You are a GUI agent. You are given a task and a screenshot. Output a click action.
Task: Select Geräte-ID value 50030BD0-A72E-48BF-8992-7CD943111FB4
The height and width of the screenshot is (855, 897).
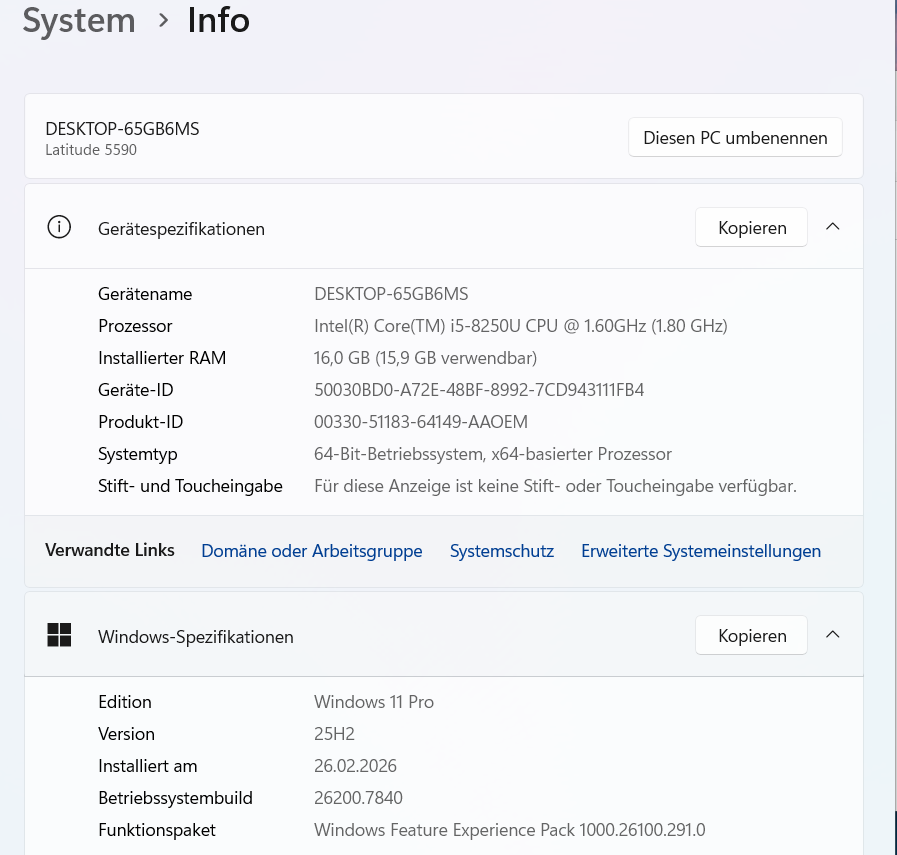(x=479, y=390)
